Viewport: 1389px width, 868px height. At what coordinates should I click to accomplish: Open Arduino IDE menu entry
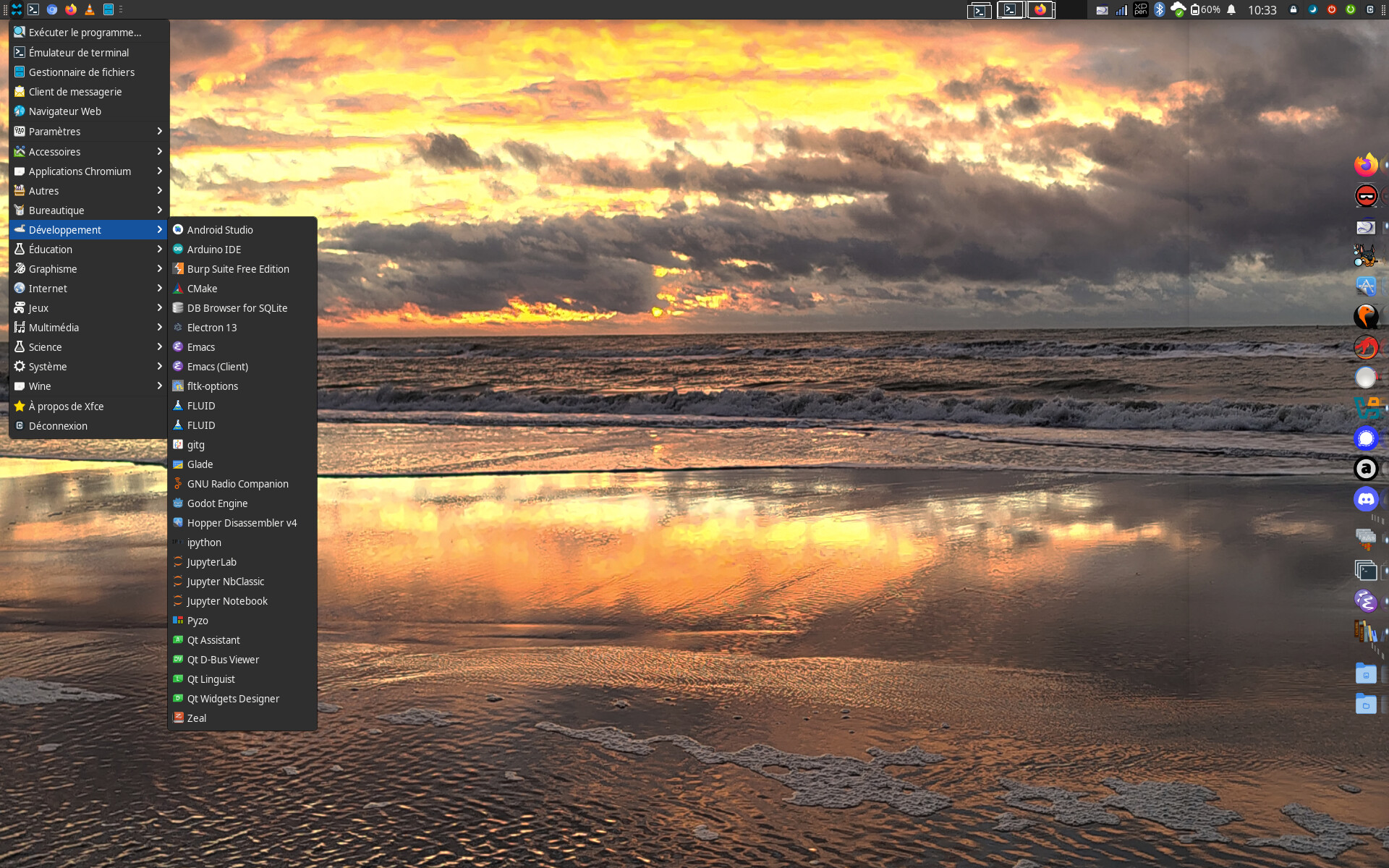click(214, 249)
